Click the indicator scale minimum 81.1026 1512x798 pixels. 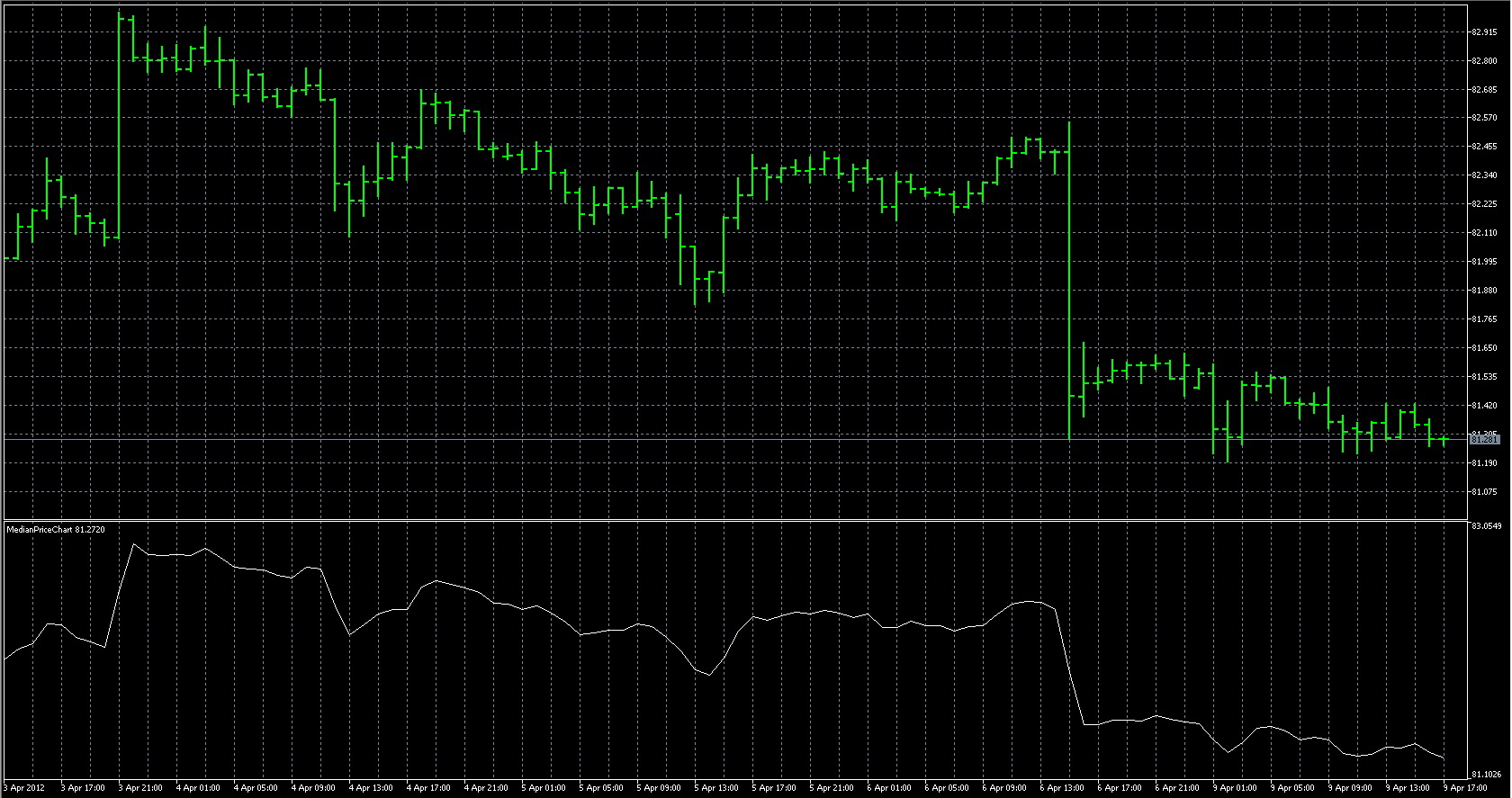click(x=1487, y=775)
